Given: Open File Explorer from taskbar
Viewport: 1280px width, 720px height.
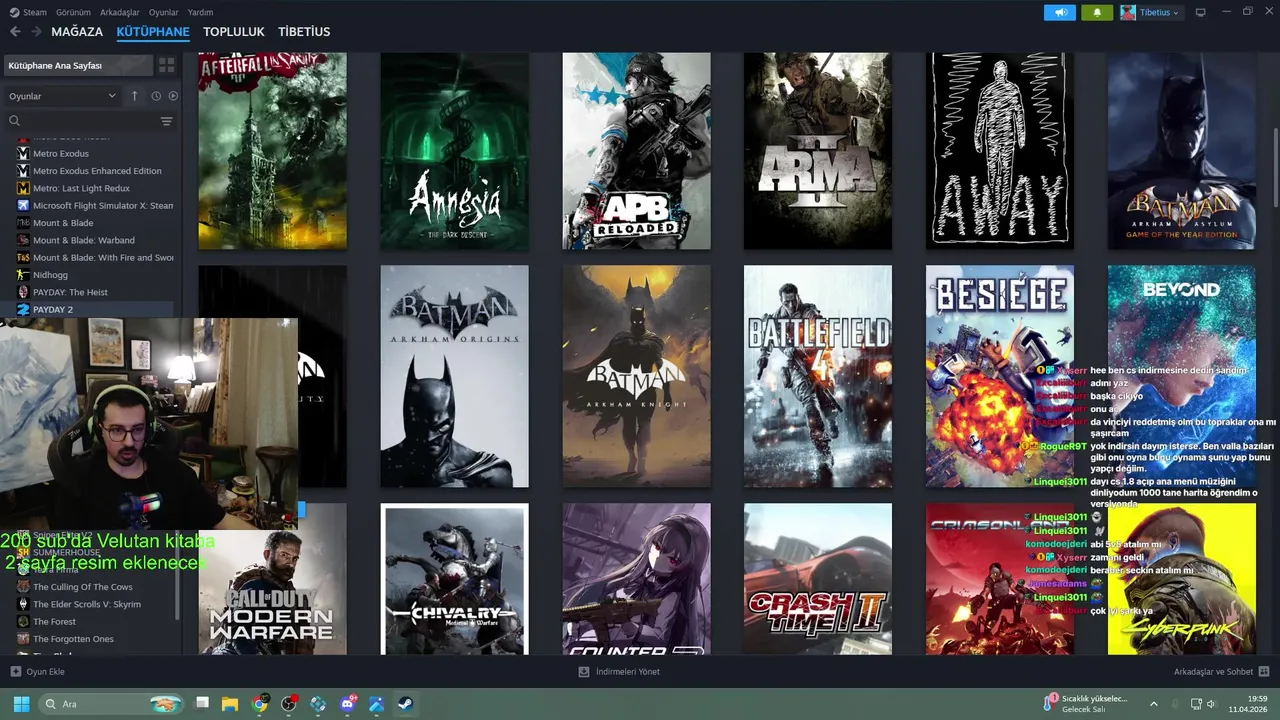Looking at the screenshot, I should pyautogui.click(x=230, y=704).
